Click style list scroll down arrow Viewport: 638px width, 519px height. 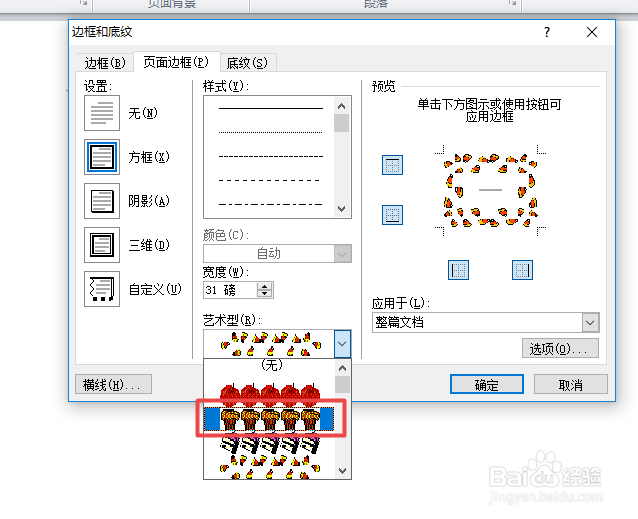341,209
